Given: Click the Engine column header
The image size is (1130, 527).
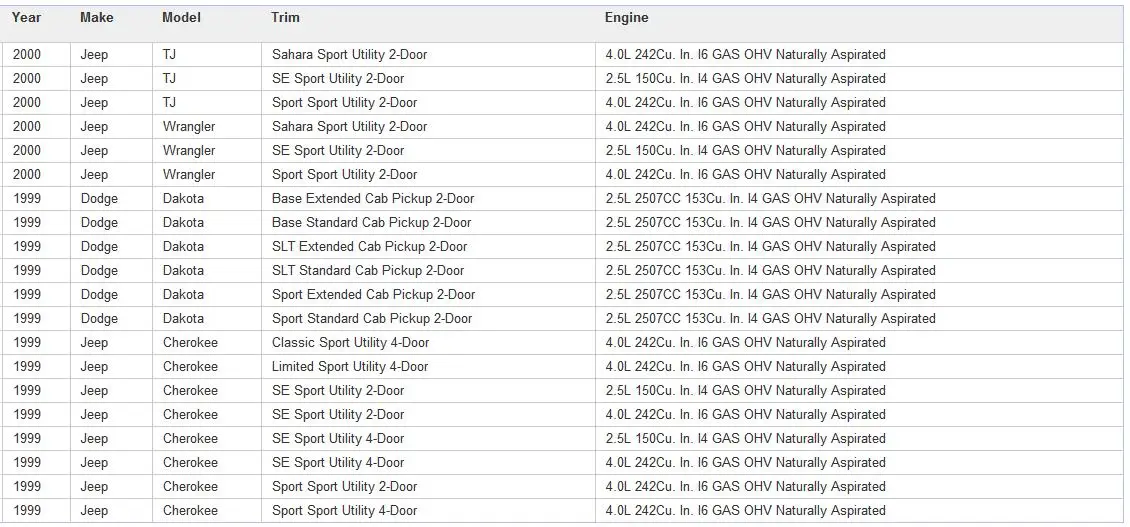Looking at the screenshot, I should click(627, 18).
